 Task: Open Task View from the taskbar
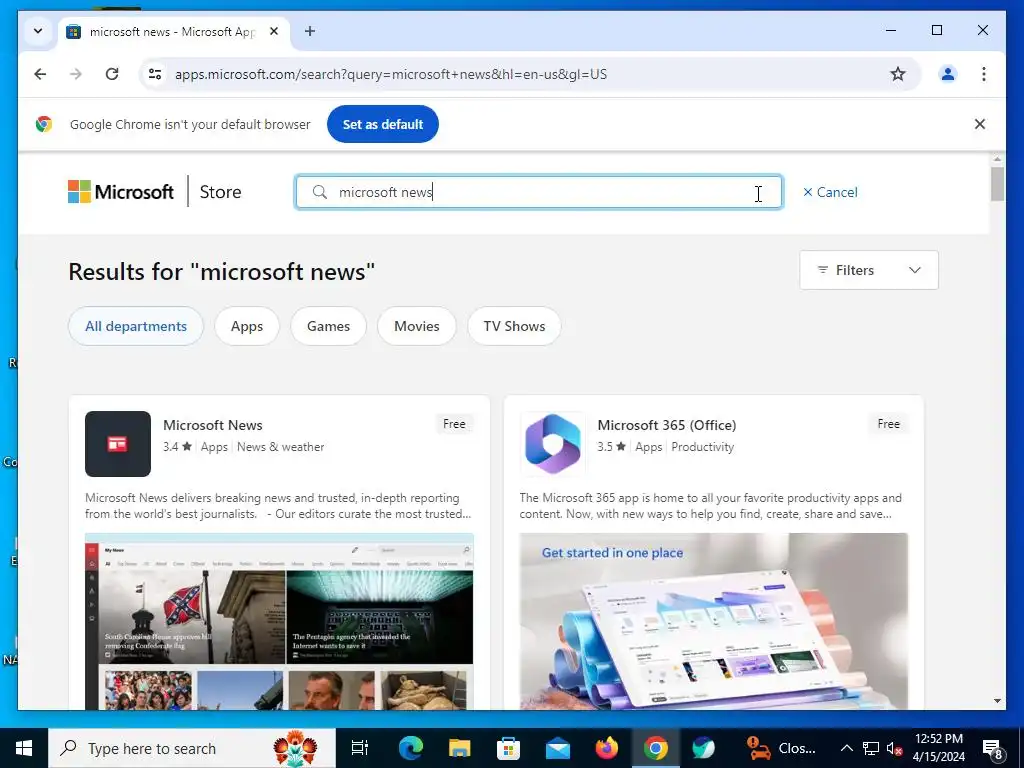pyautogui.click(x=360, y=748)
